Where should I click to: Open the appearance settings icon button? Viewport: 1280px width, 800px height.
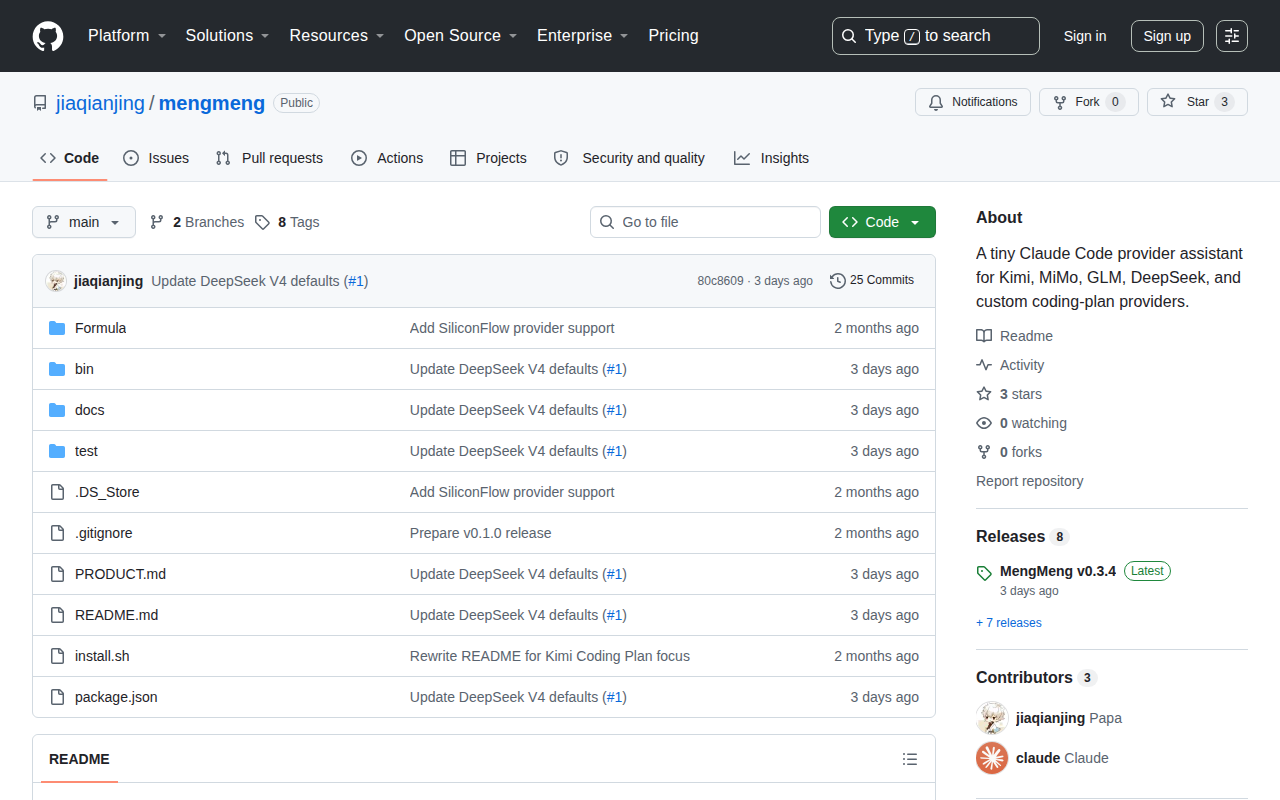click(1232, 36)
